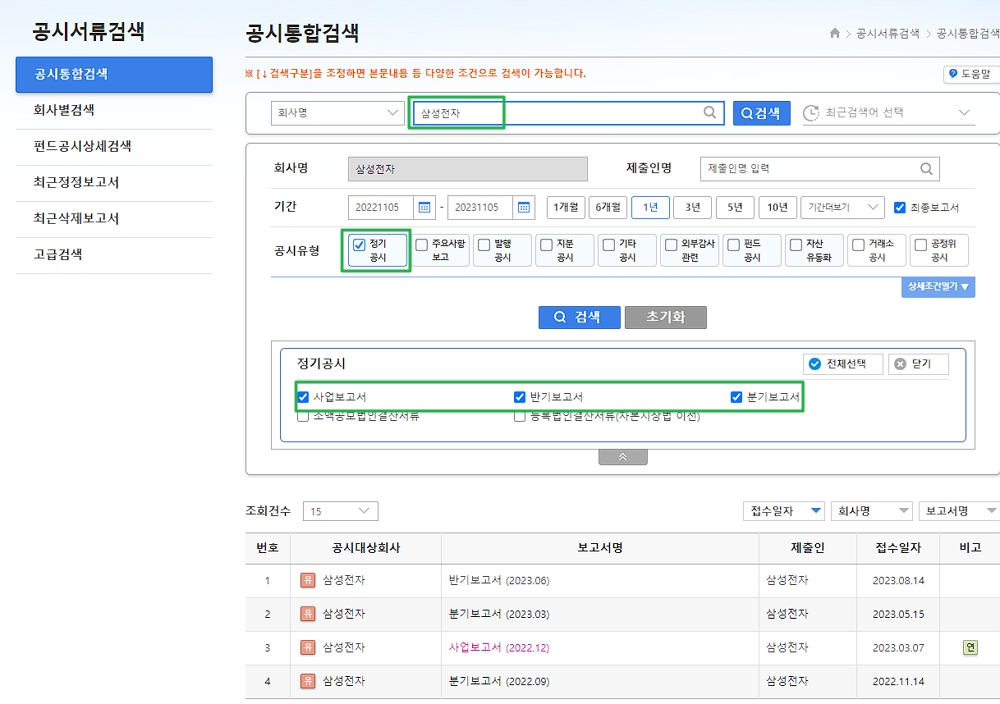This screenshot has width=1000, height=704.
Task: Open 도움말 help button
Action: tap(970, 74)
